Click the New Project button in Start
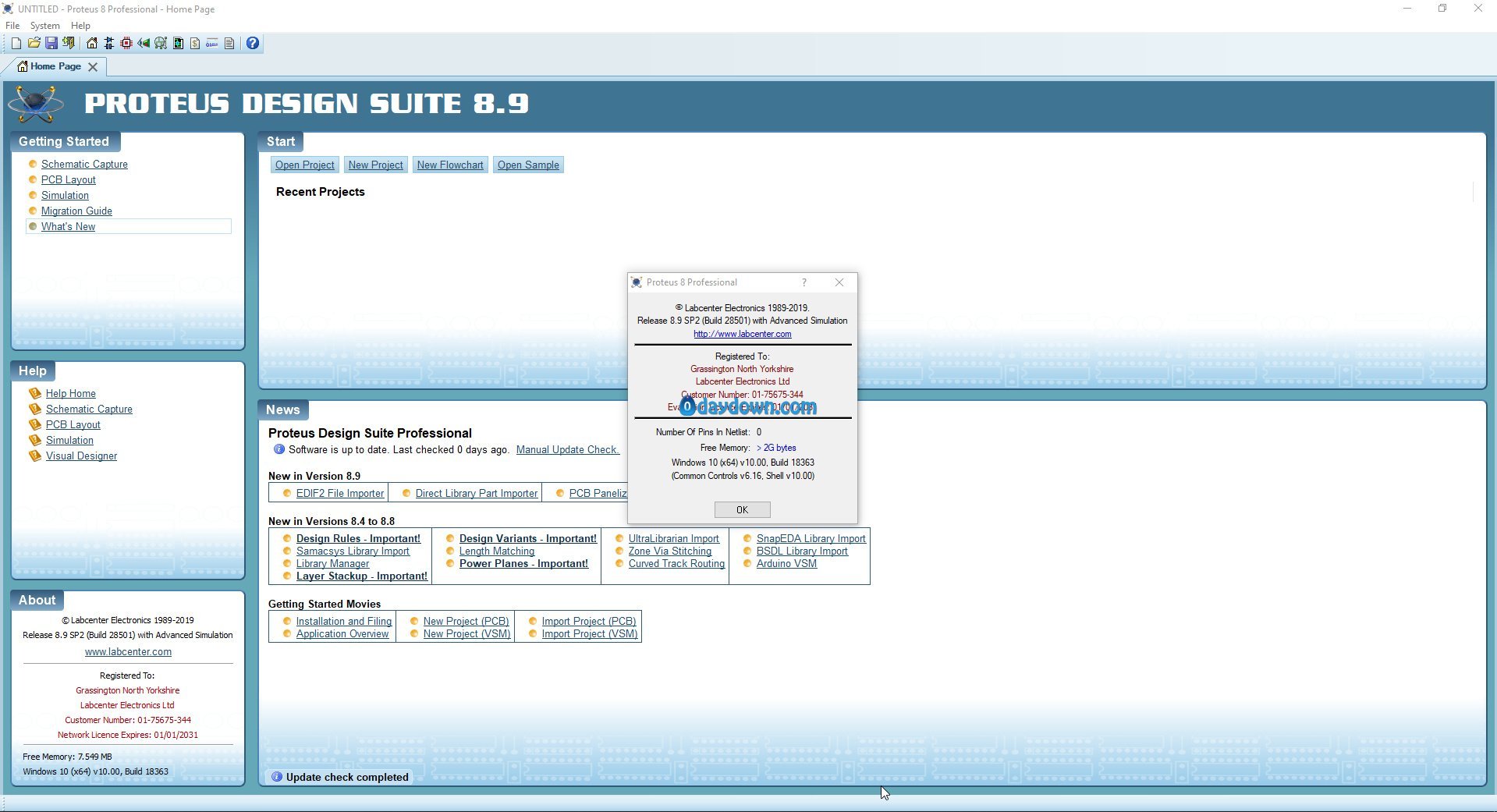The image size is (1497, 812). (x=375, y=165)
